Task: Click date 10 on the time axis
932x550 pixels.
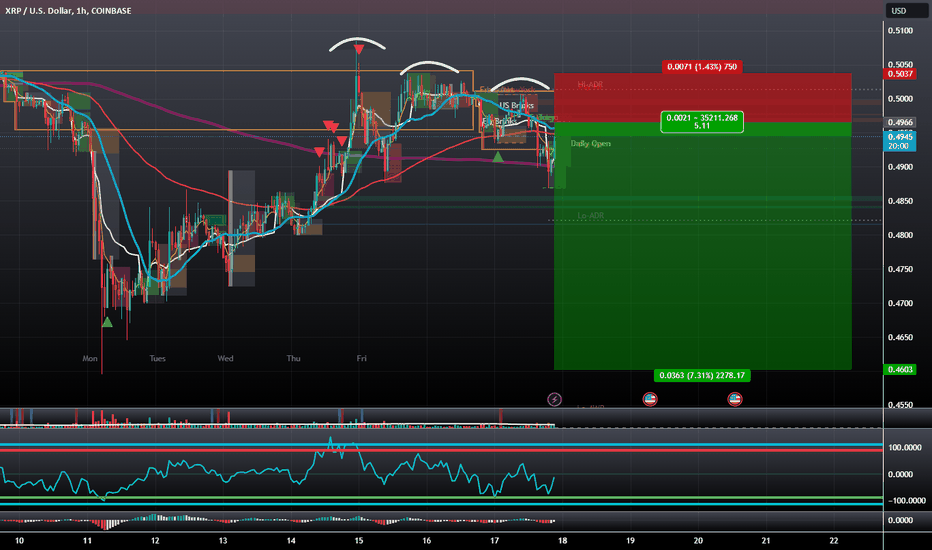Action: [19, 540]
